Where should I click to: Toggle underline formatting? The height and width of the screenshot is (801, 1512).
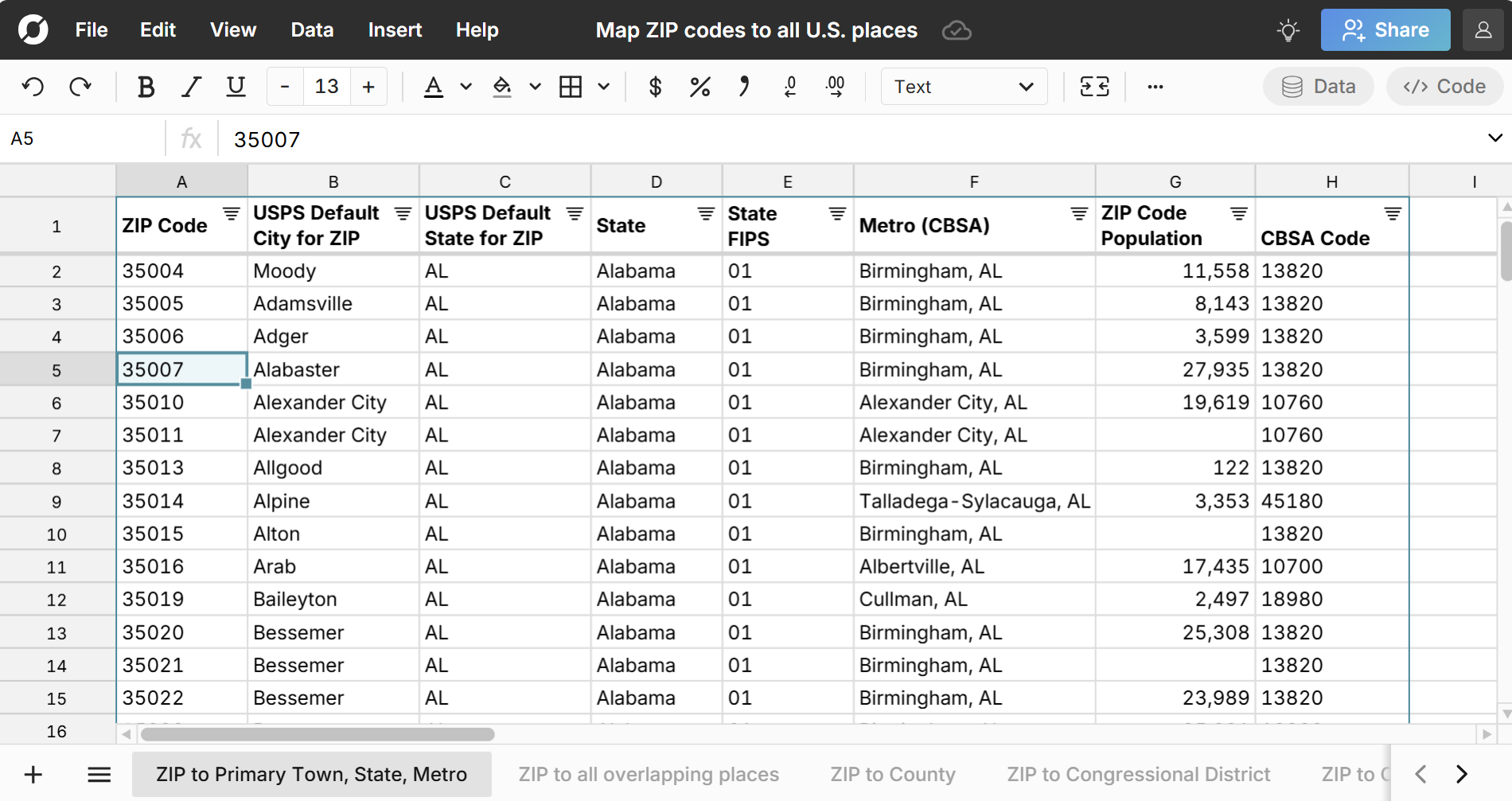[236, 87]
